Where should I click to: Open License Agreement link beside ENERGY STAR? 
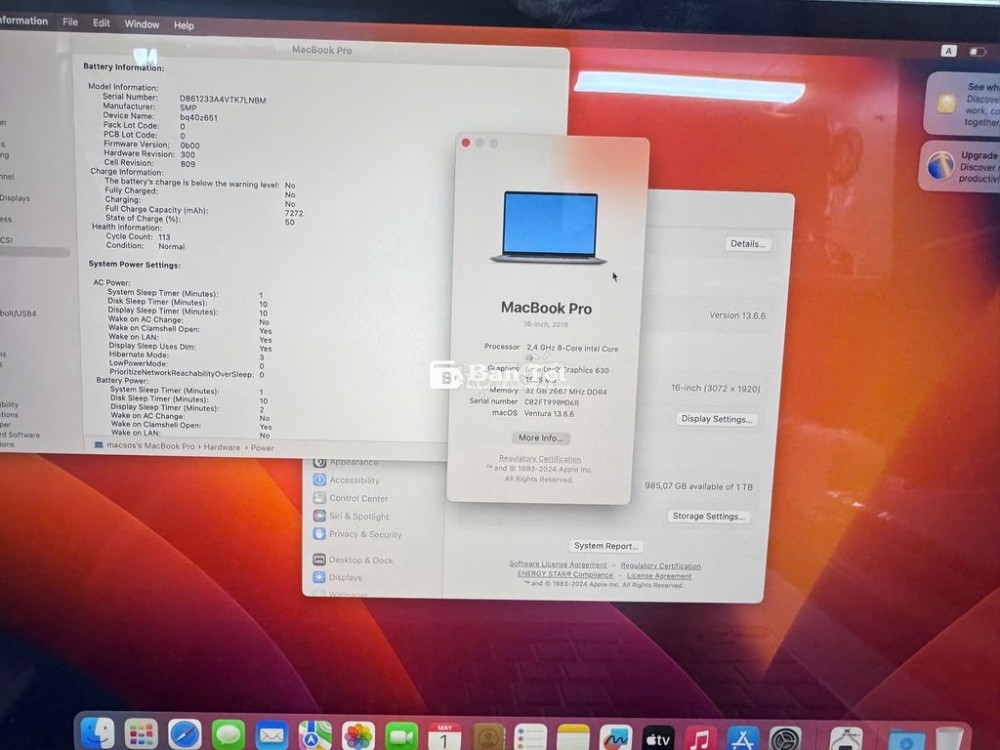pos(659,575)
